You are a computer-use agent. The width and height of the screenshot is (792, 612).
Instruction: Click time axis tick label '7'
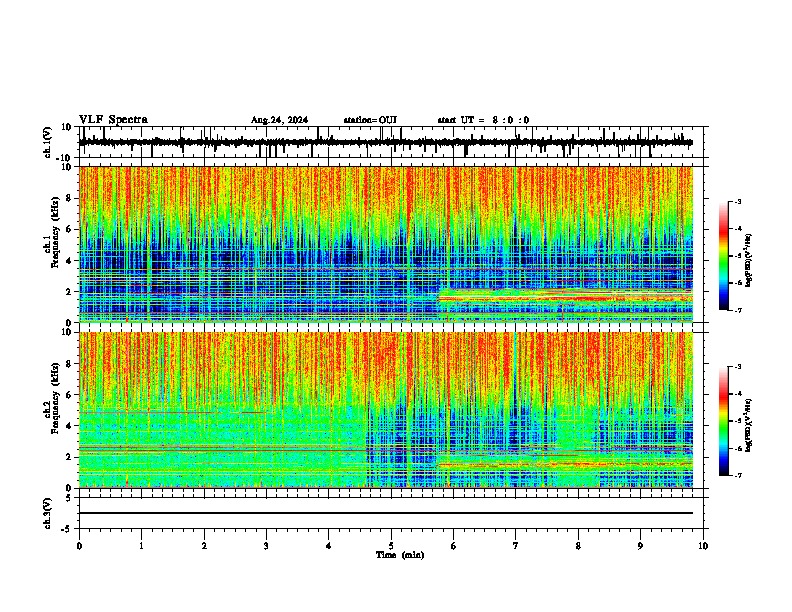516,546
